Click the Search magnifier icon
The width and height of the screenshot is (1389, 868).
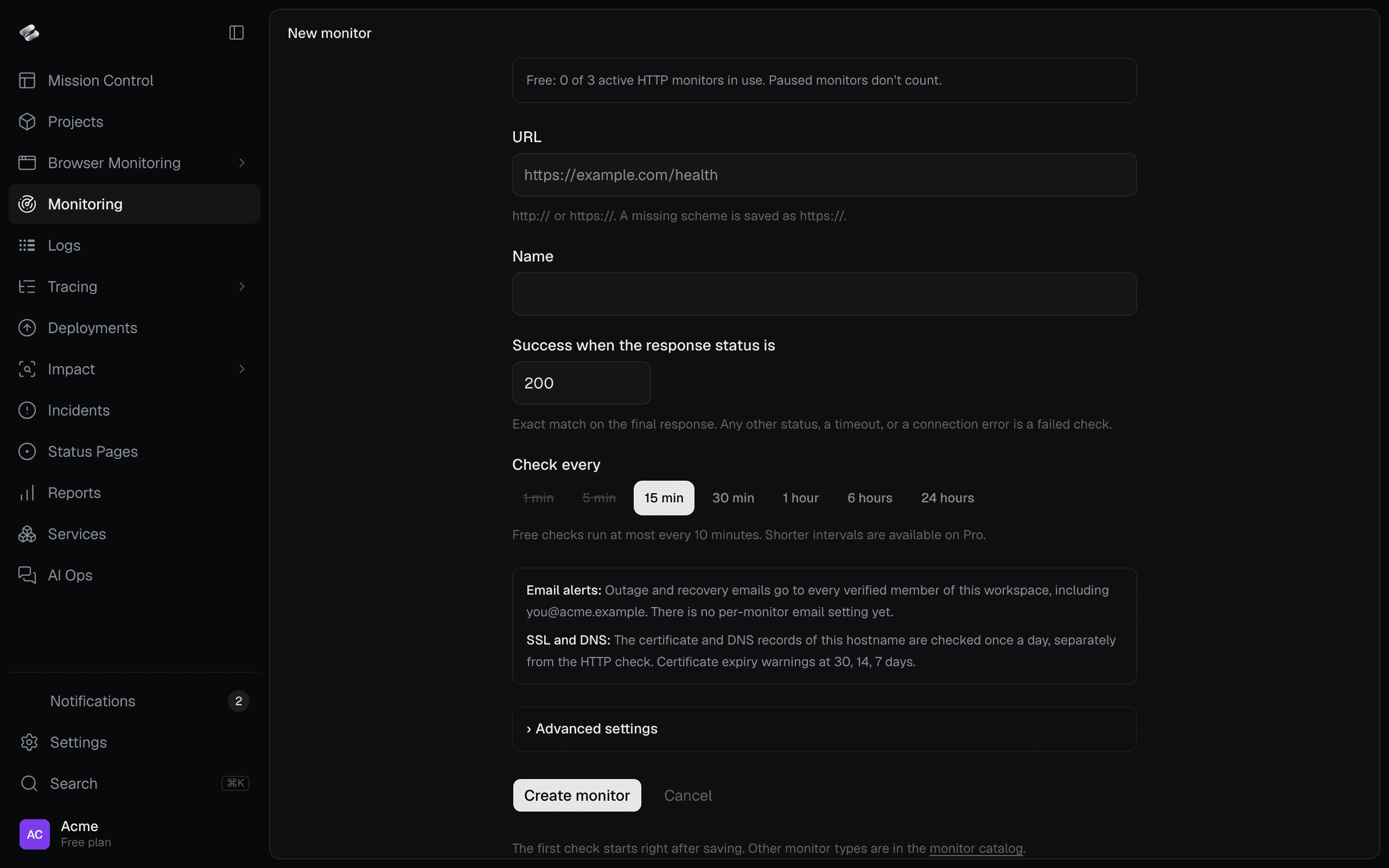click(x=29, y=783)
